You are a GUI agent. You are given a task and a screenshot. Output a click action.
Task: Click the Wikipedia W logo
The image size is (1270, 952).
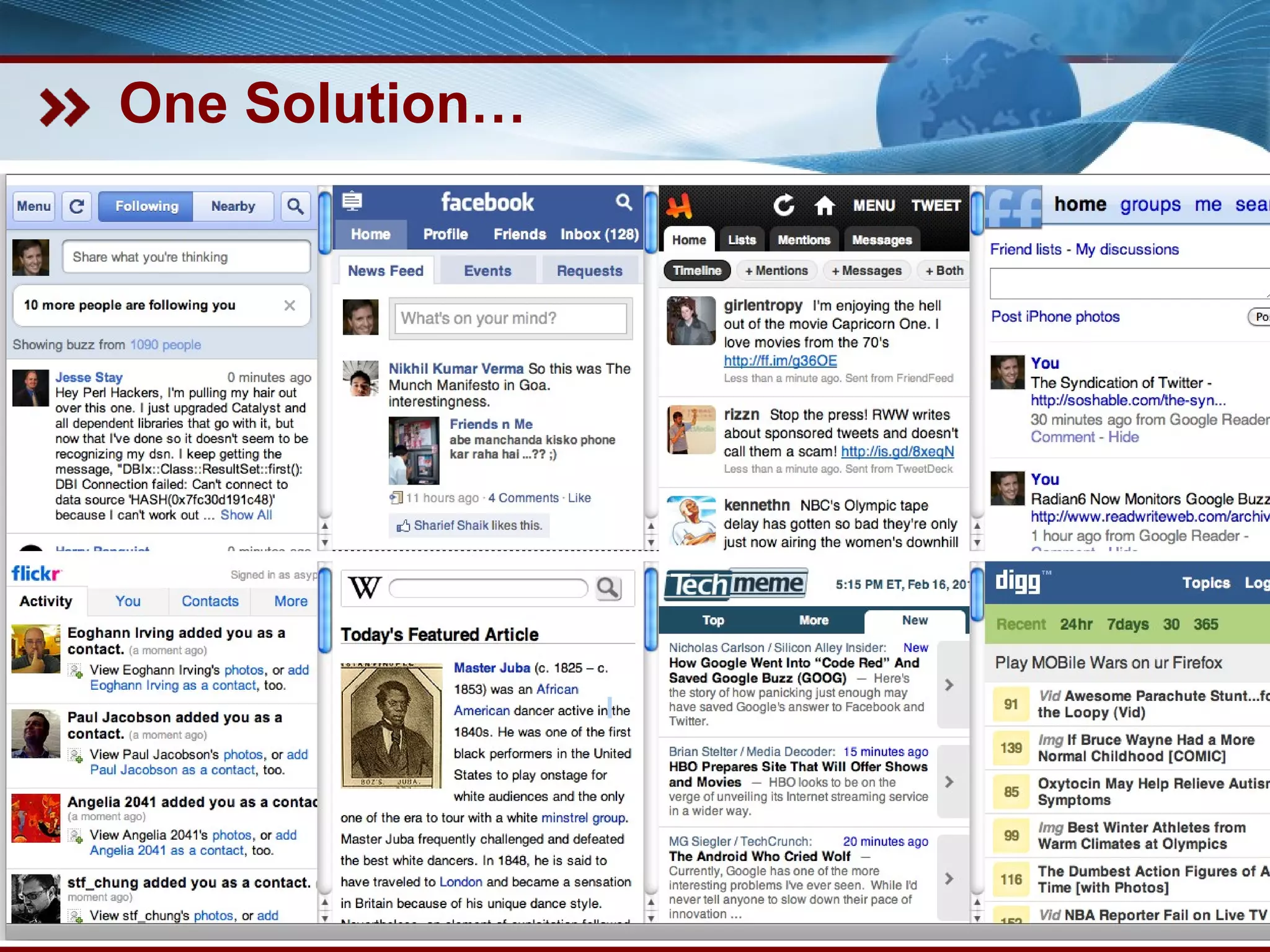pos(365,587)
